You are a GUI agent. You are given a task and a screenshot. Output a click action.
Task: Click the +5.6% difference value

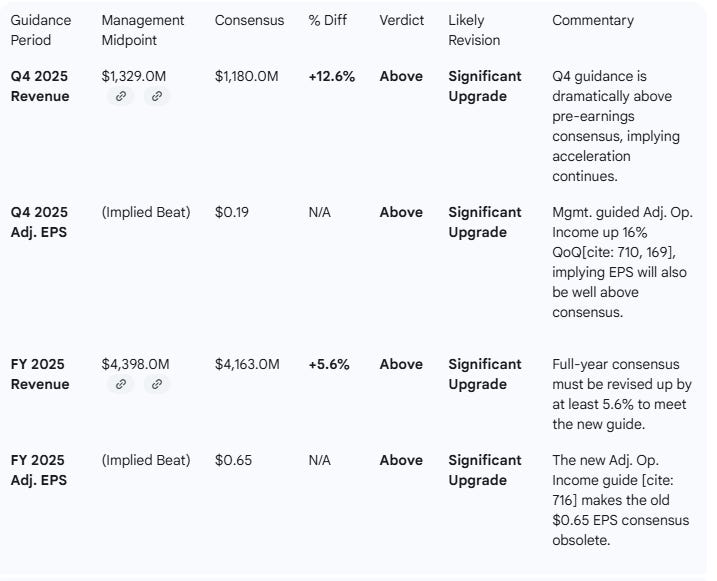(328, 364)
